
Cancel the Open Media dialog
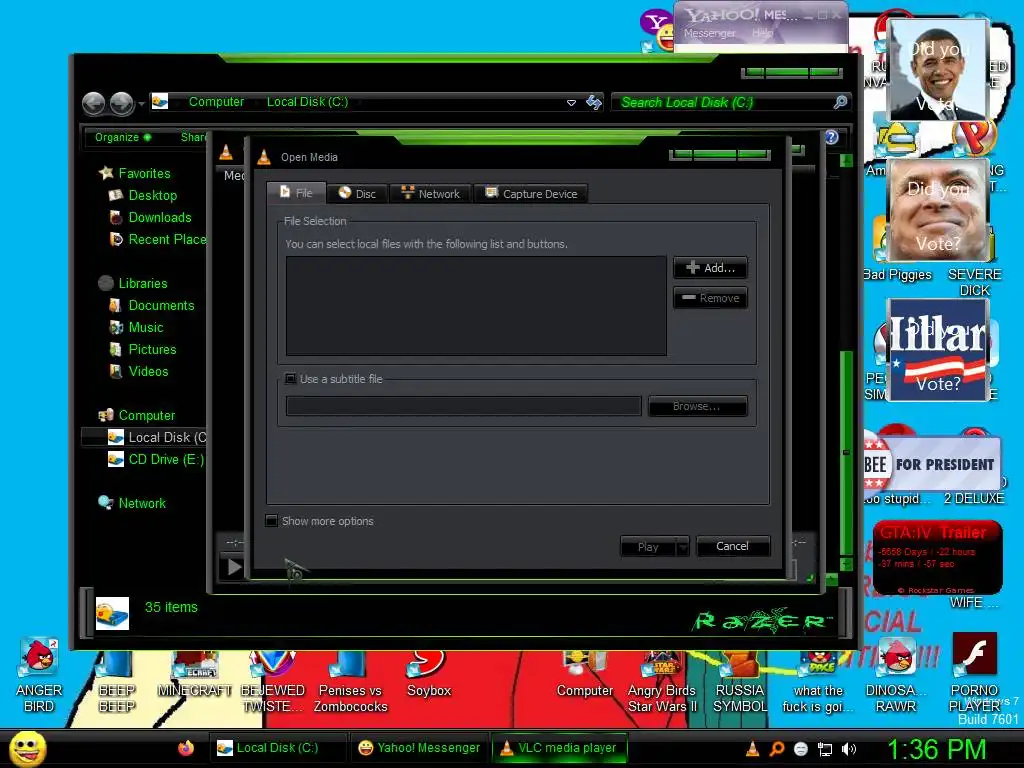coord(733,546)
